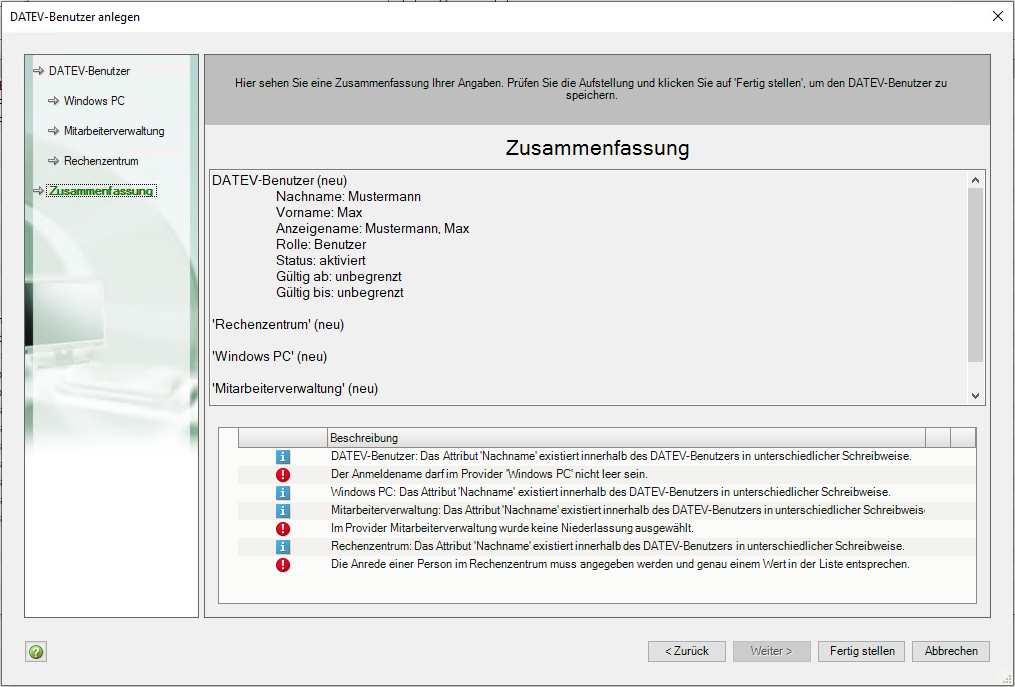Select message starting 'DATEV-Benutzer: Das Attribut Nachname'
The image size is (1015, 687).
(x=607, y=456)
